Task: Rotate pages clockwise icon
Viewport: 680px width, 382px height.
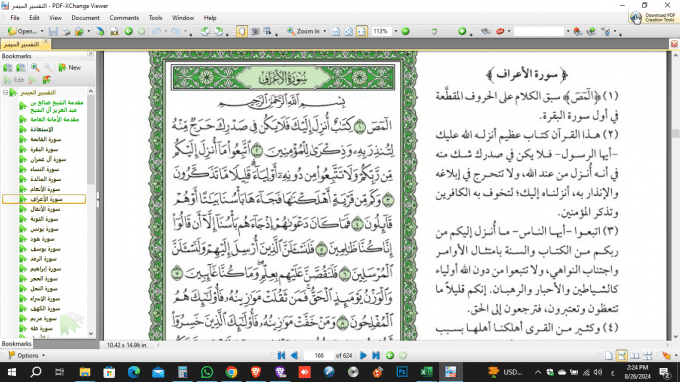Action: coord(218,31)
